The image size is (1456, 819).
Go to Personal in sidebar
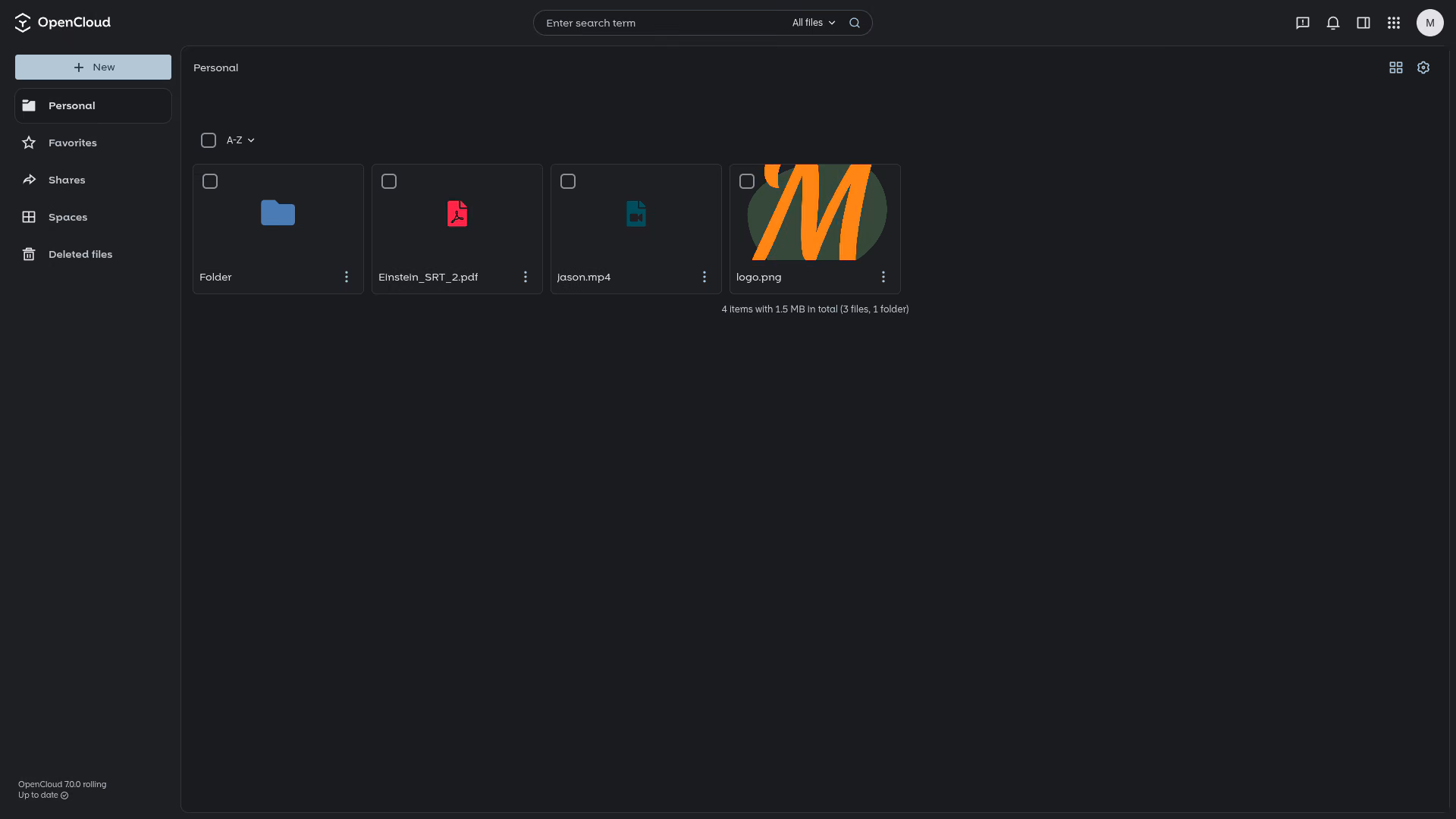point(93,105)
